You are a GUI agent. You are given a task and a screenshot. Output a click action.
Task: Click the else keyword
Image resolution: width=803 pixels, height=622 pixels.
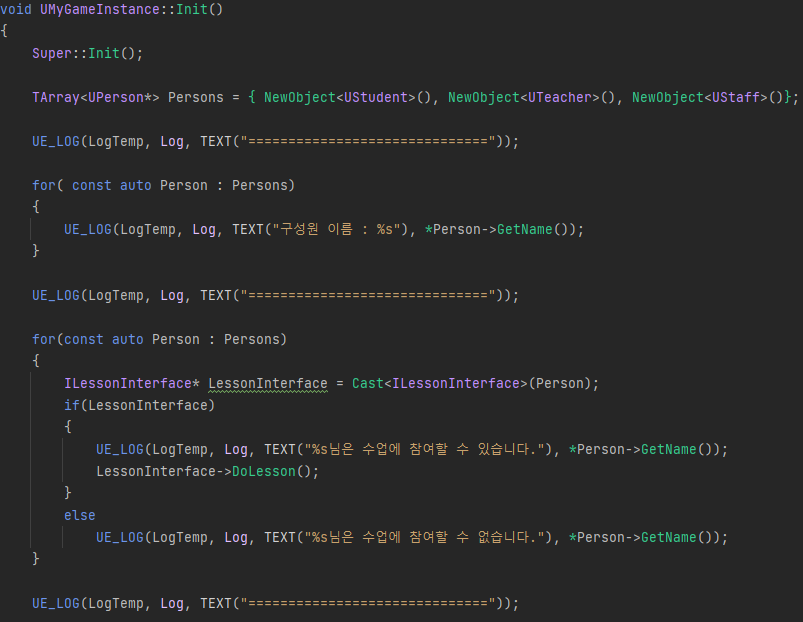(x=80, y=516)
